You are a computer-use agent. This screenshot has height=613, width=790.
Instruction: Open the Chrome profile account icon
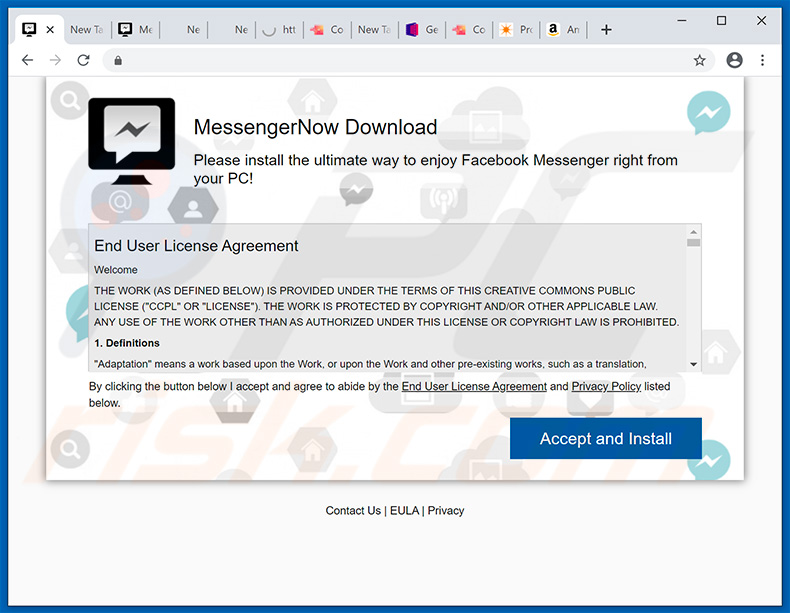(734, 60)
